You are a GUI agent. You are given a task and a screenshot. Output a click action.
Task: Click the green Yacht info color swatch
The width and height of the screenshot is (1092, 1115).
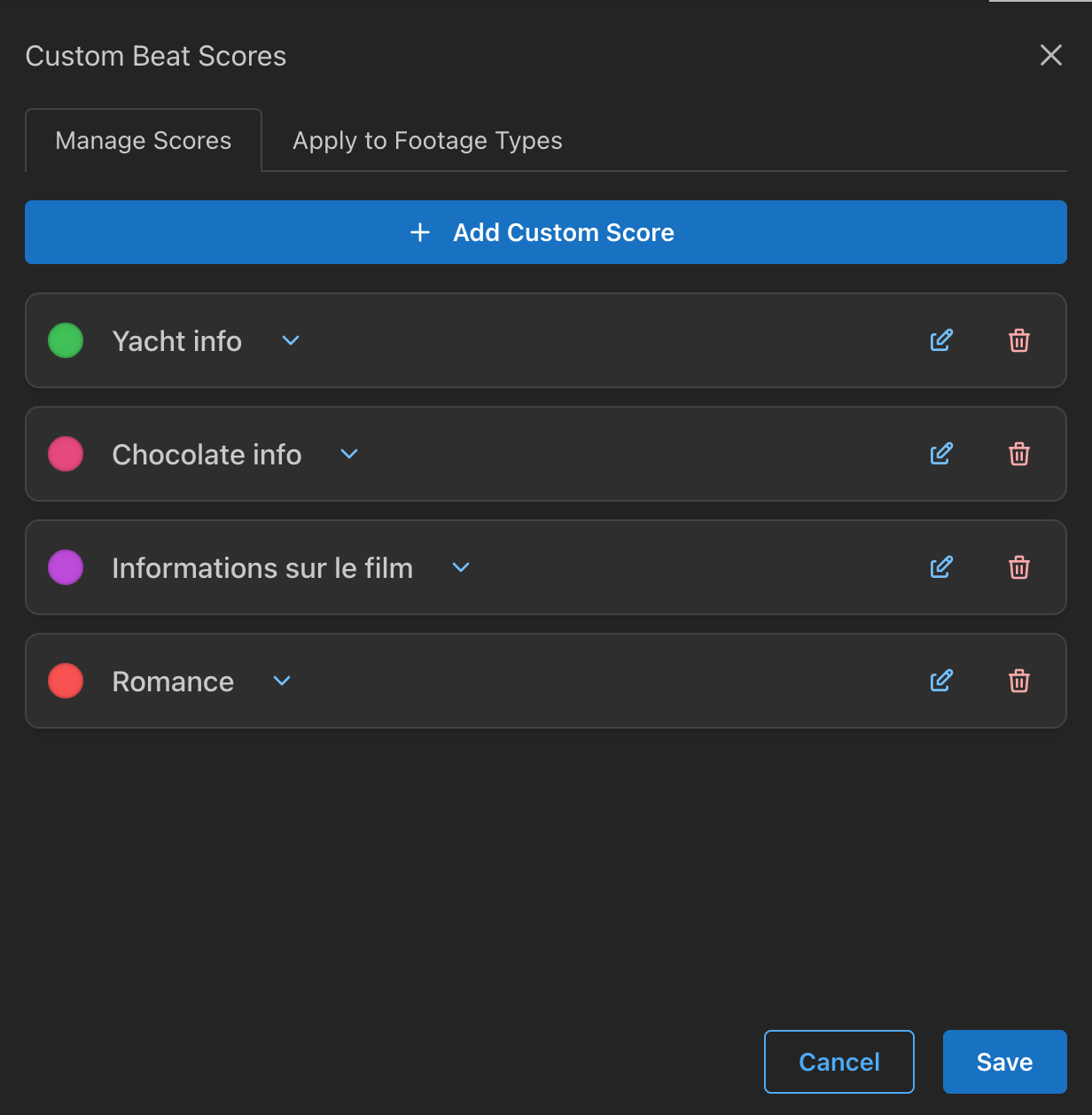click(x=66, y=340)
